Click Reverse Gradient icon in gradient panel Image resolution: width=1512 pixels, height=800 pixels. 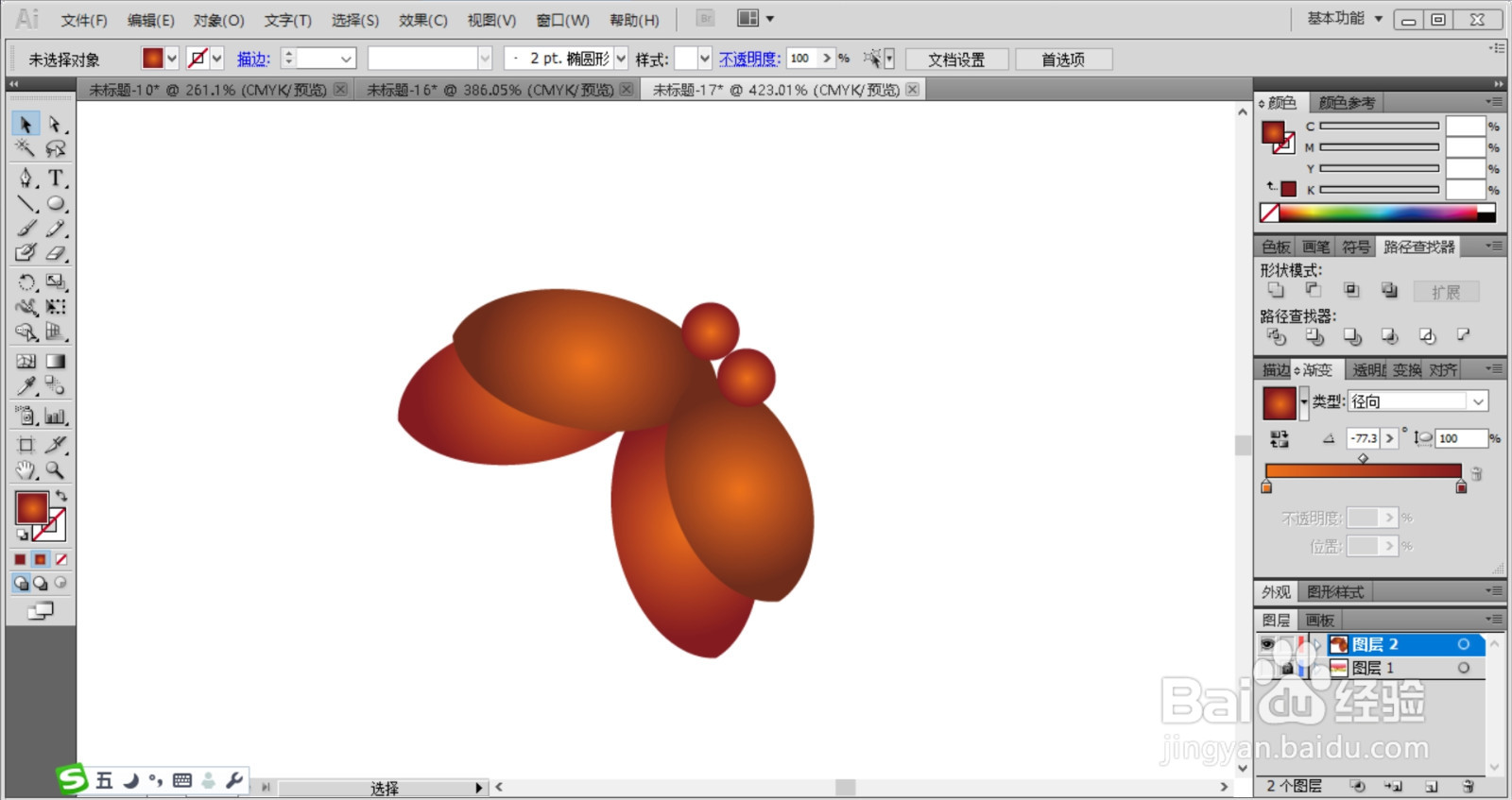coord(1280,438)
